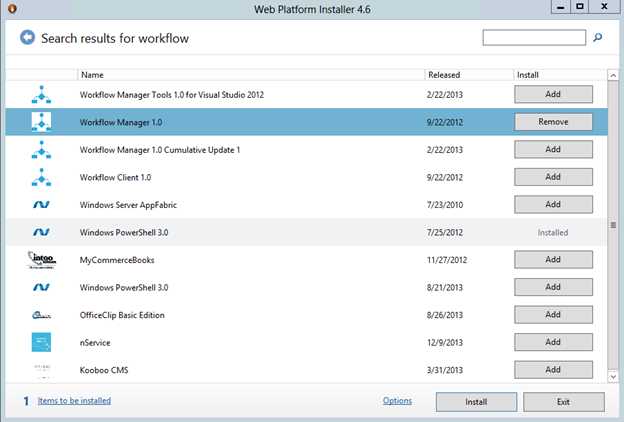
Task: Click Workflow Manager Cumulative Update 1 icon
Action: (x=41, y=150)
